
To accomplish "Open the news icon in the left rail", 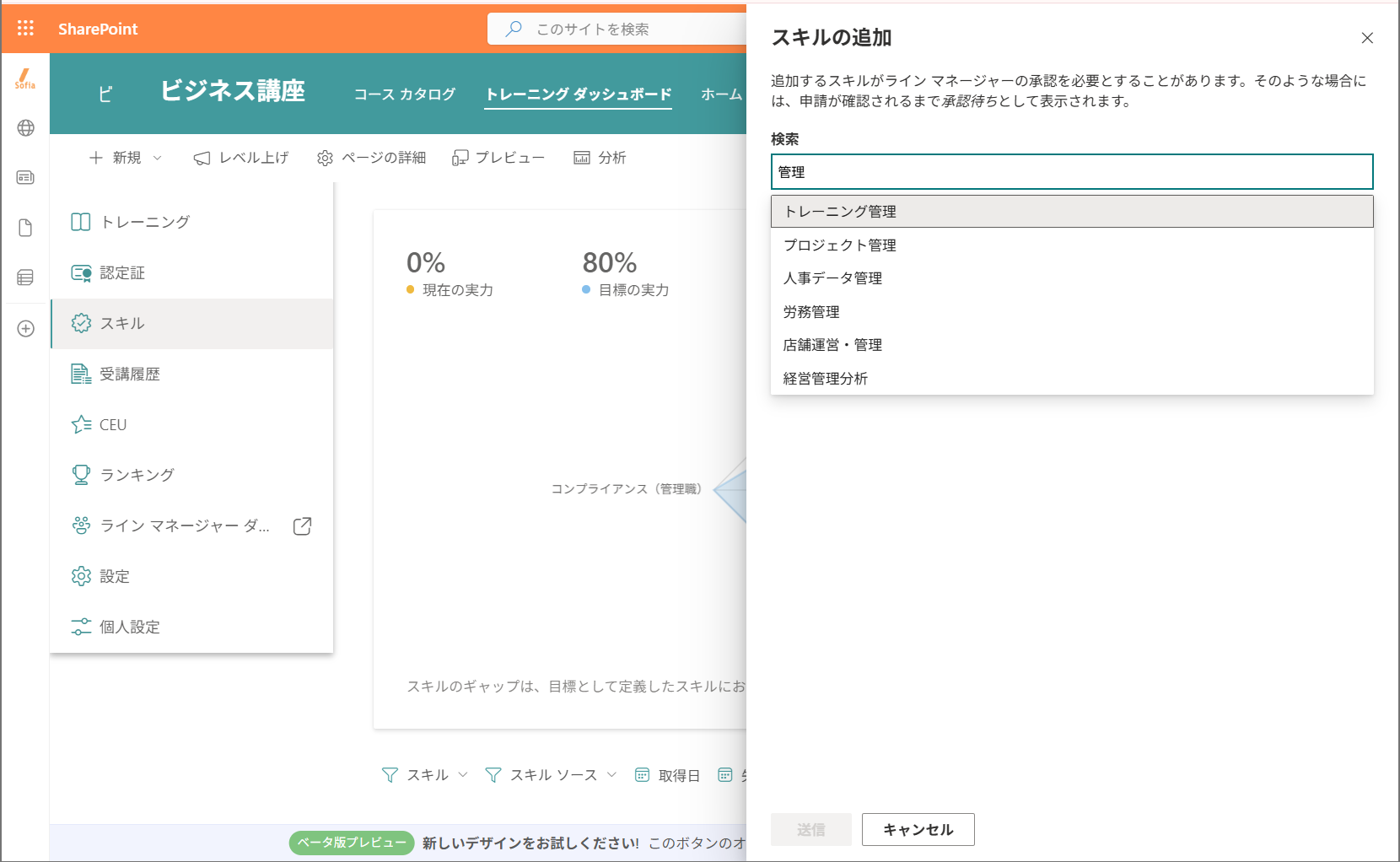I will click(x=25, y=177).
